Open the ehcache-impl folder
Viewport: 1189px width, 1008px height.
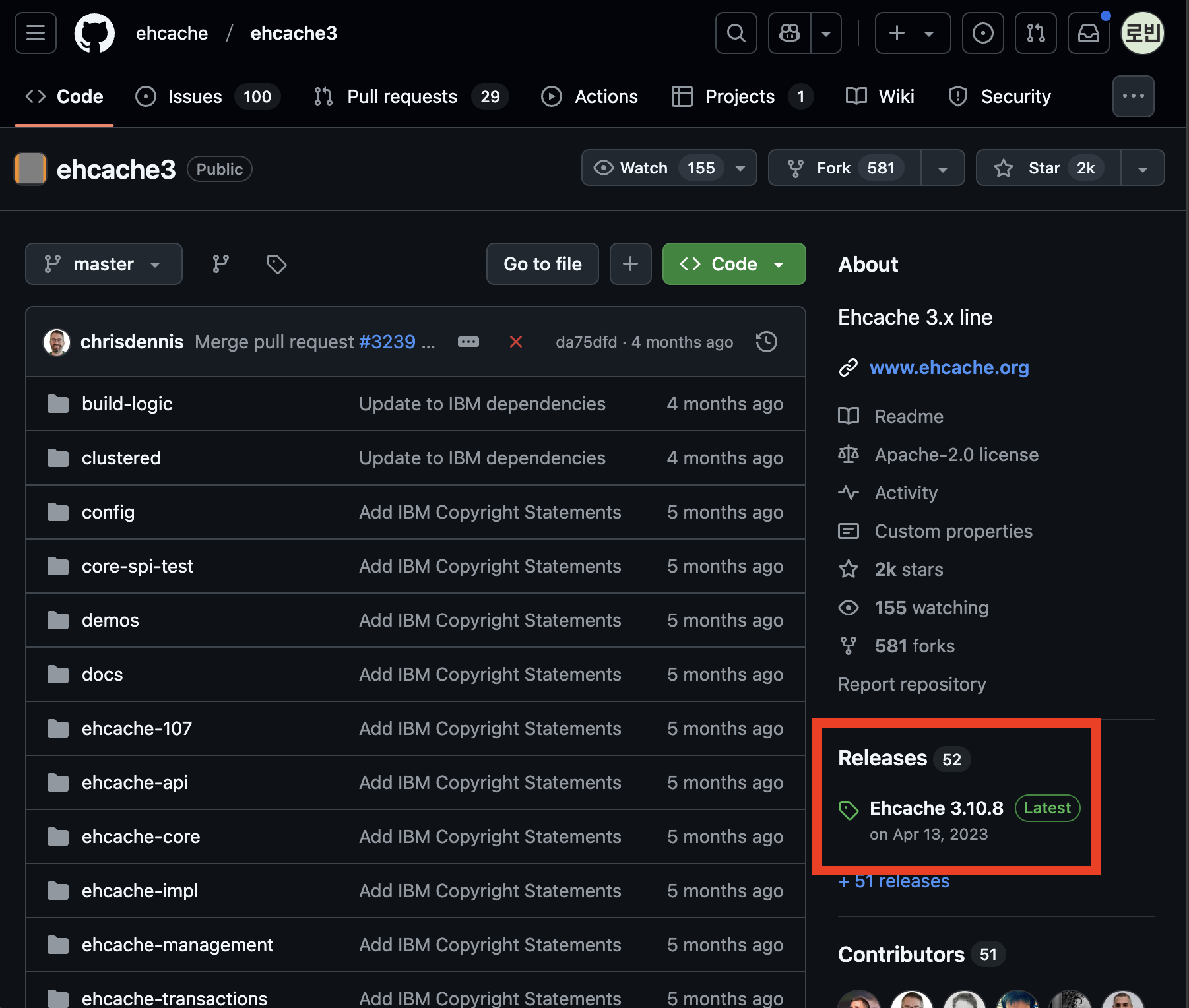coord(140,891)
